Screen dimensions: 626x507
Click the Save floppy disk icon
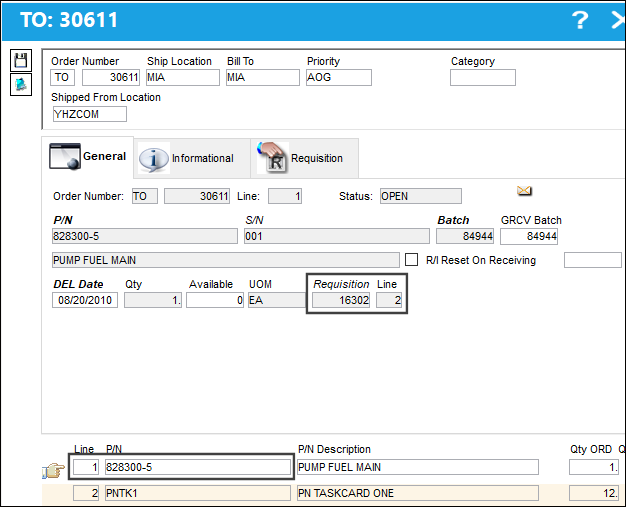21,61
